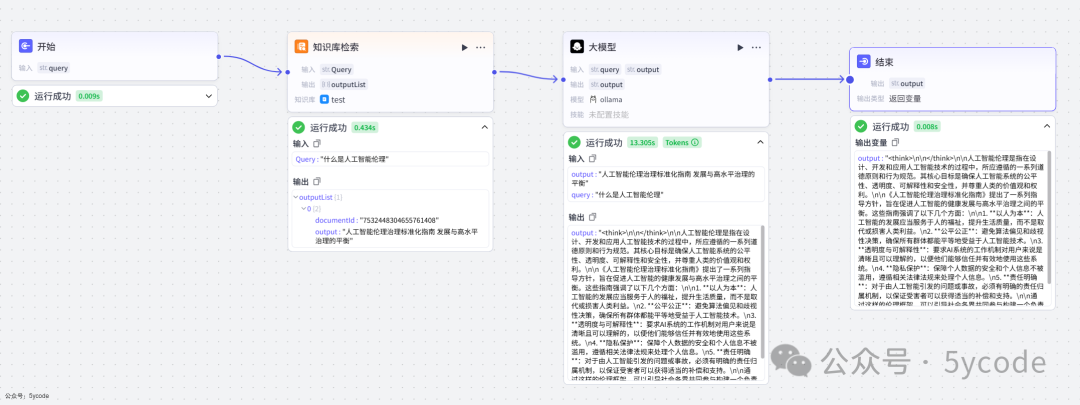Click the query value in 大模型 输入 box

coord(630,195)
